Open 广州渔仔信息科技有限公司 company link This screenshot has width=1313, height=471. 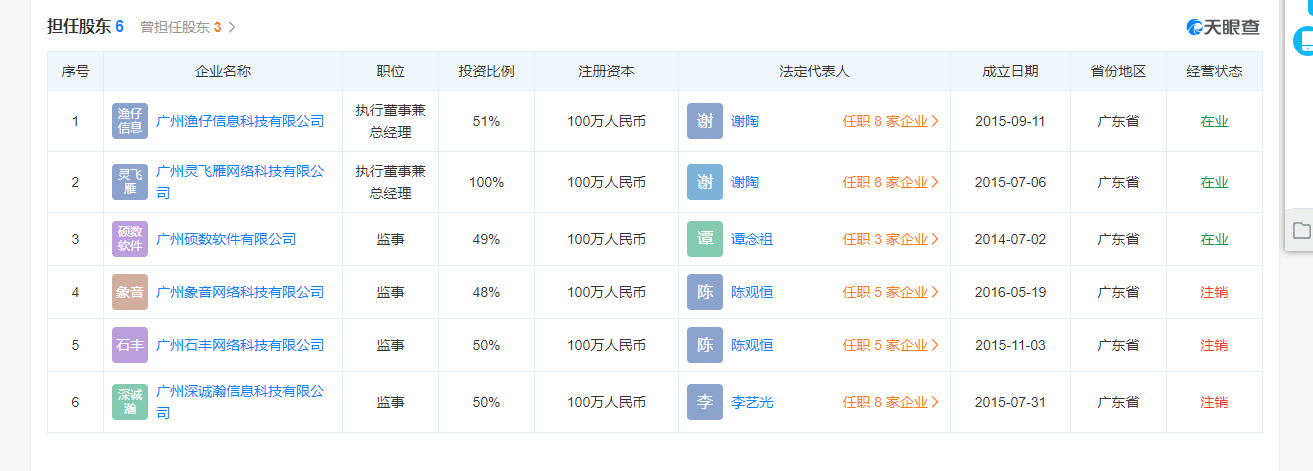pyautogui.click(x=241, y=121)
